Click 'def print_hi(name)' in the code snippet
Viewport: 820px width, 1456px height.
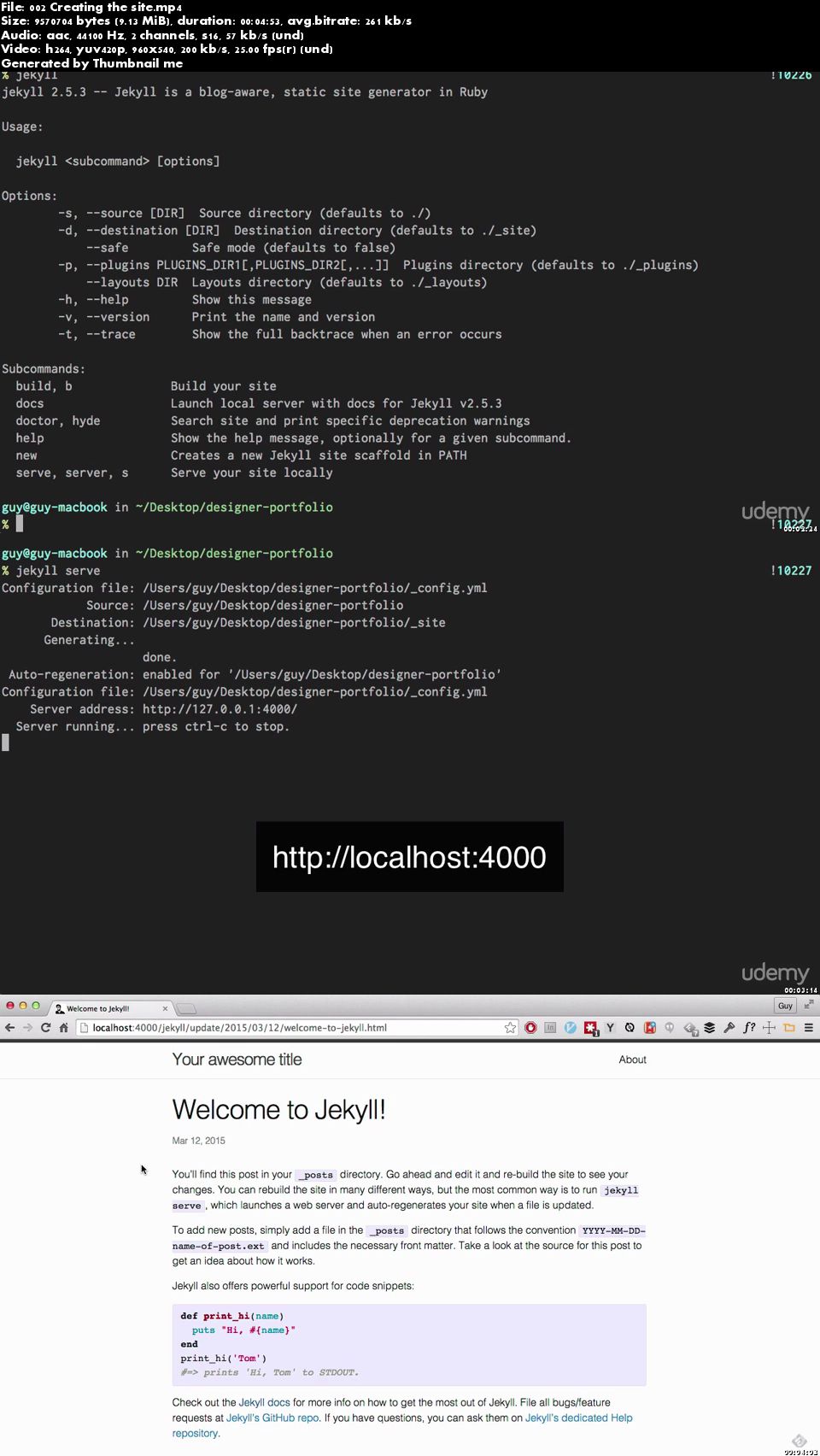[232, 1316]
